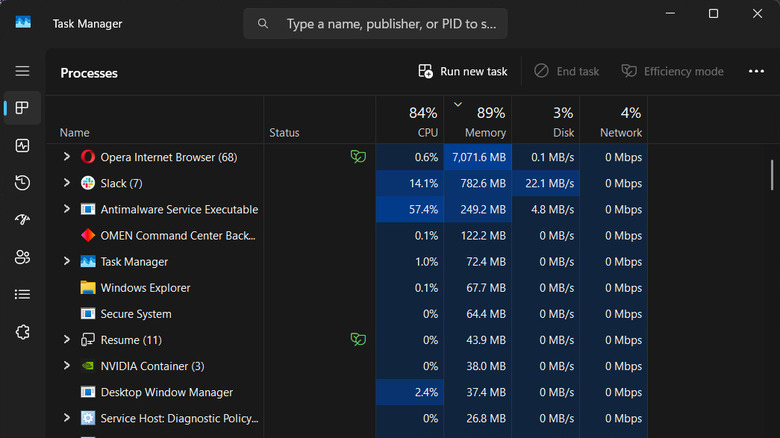
Task: Open the Users page icon
Action: [22, 257]
